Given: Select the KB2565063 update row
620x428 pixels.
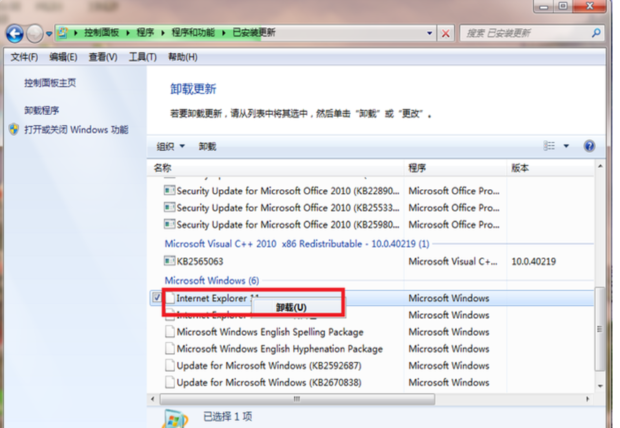Looking at the screenshot, I should click(x=371, y=261).
